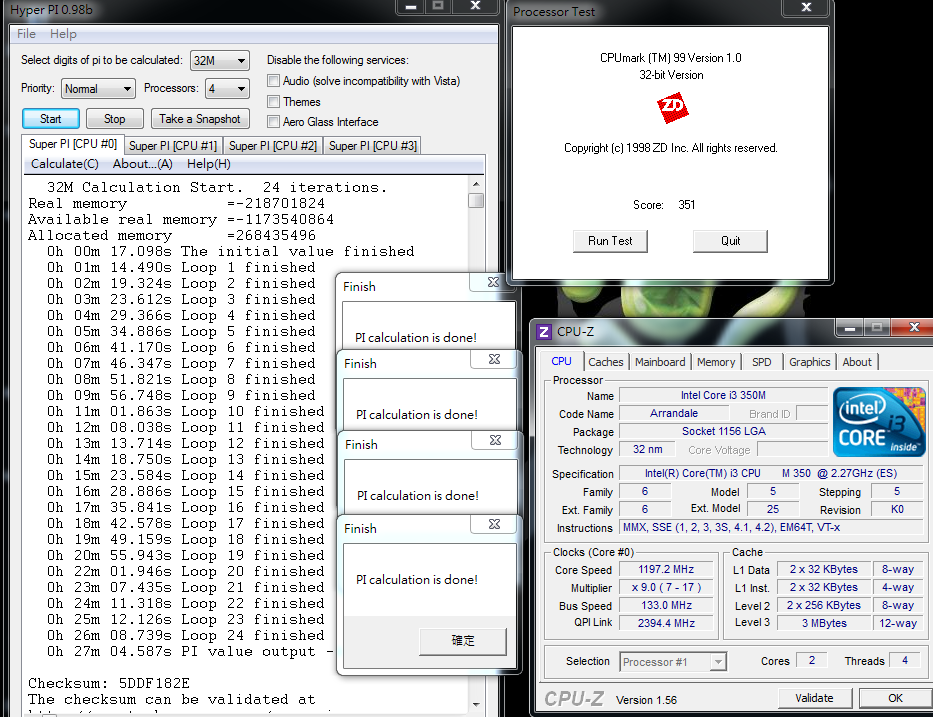Open the Help menu in Hyper PI
933x717 pixels.
63,34
